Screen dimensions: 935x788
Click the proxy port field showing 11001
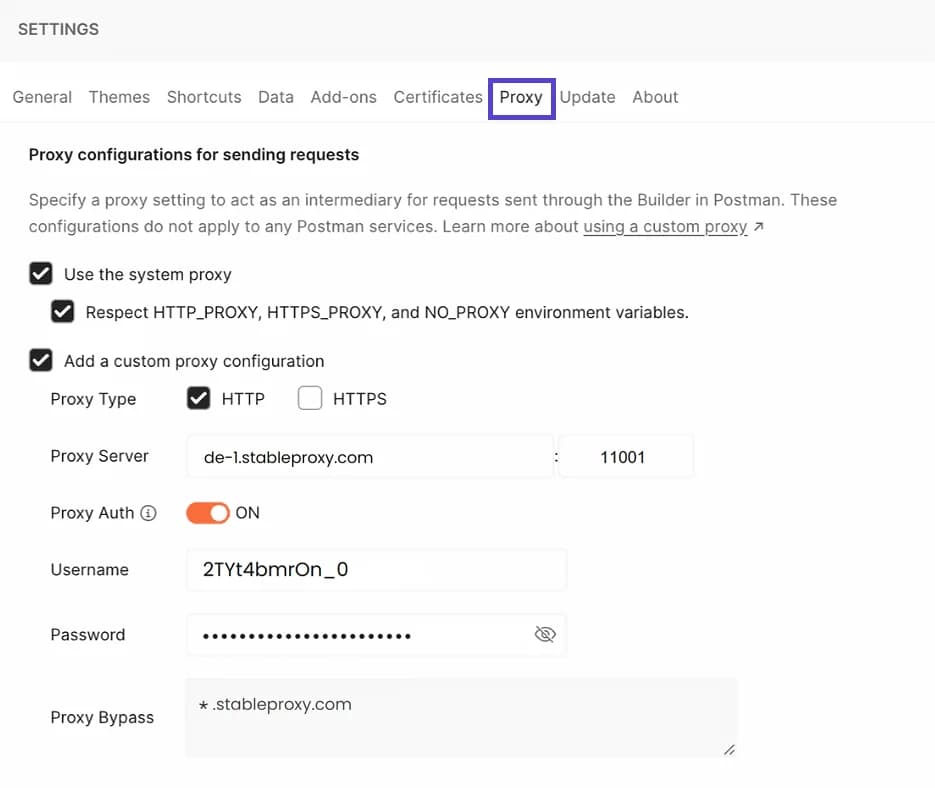click(x=626, y=456)
